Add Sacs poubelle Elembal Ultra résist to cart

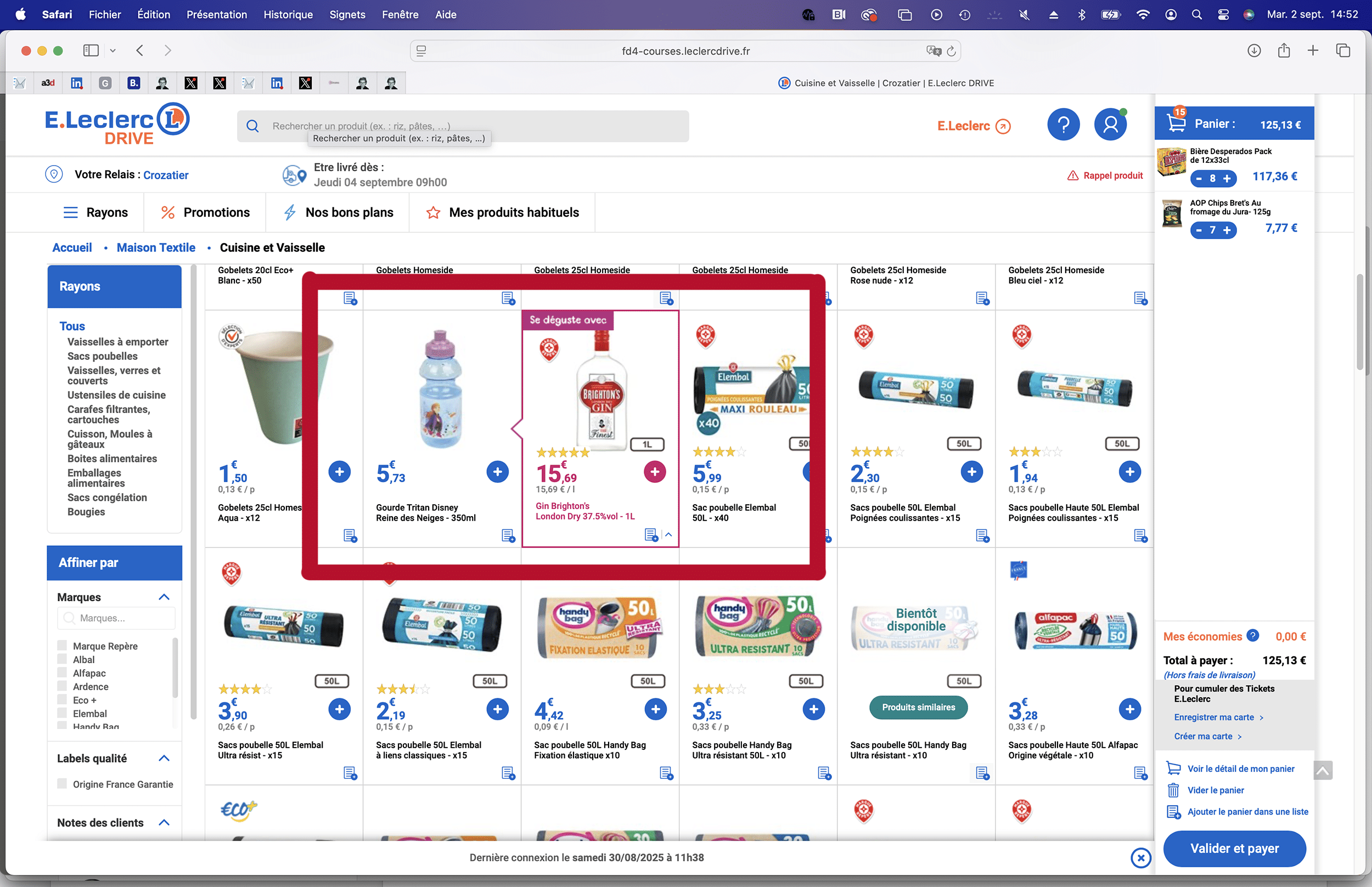point(339,709)
